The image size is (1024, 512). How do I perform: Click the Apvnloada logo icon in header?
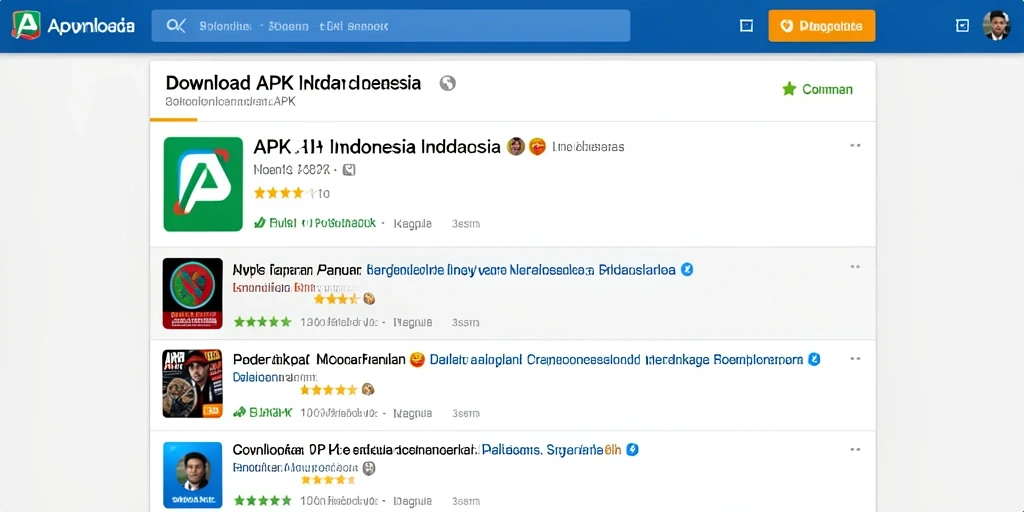(x=26, y=25)
